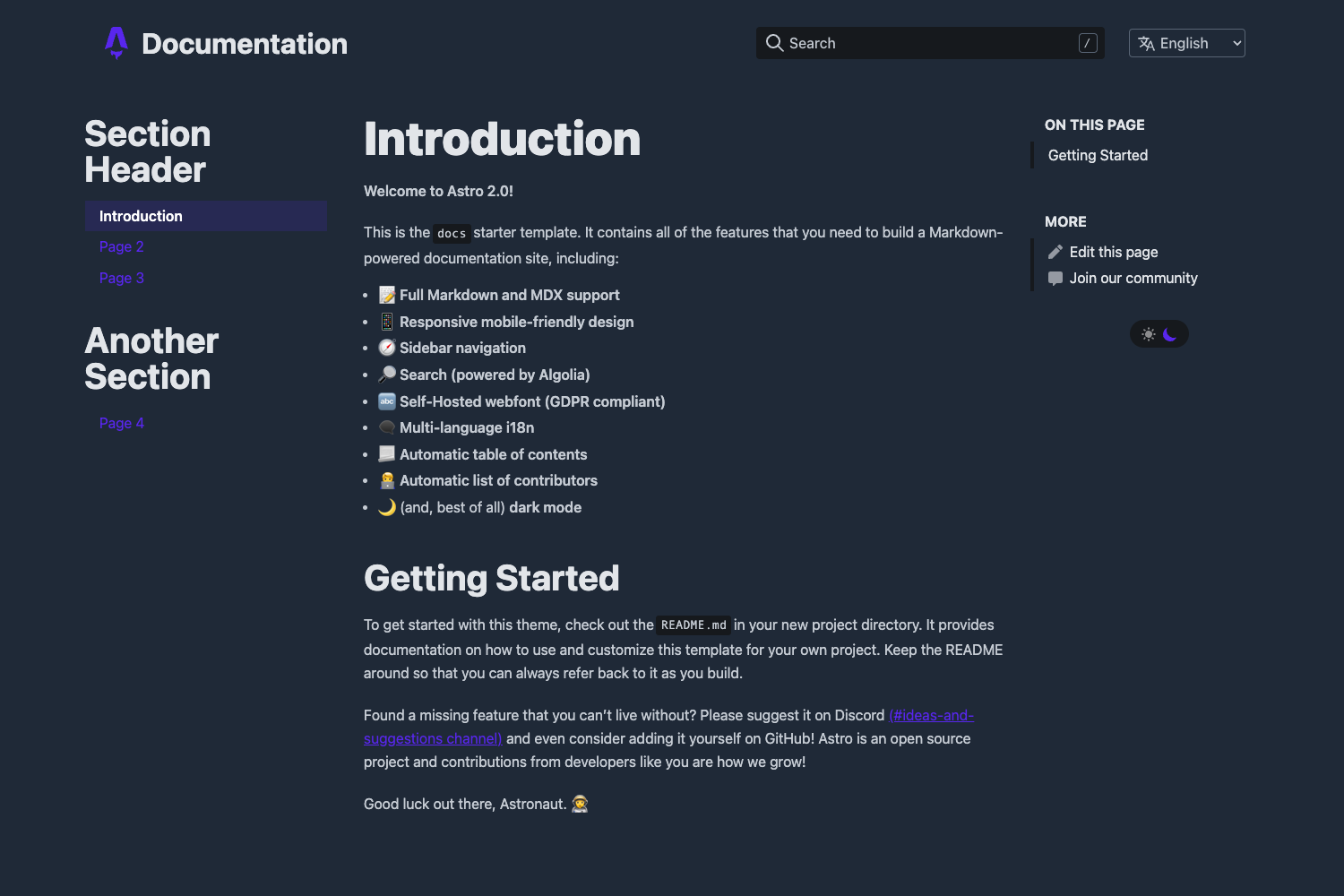Screen dimensions: 1344x896
Task: Navigate to Page 3 in the sidebar
Action: 121,278
